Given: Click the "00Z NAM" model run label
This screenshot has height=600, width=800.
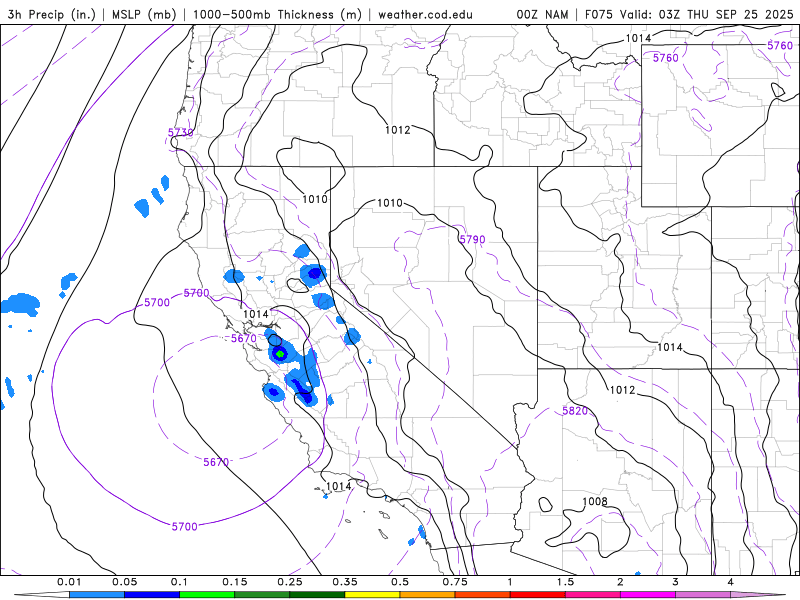Looking at the screenshot, I should pos(542,14).
